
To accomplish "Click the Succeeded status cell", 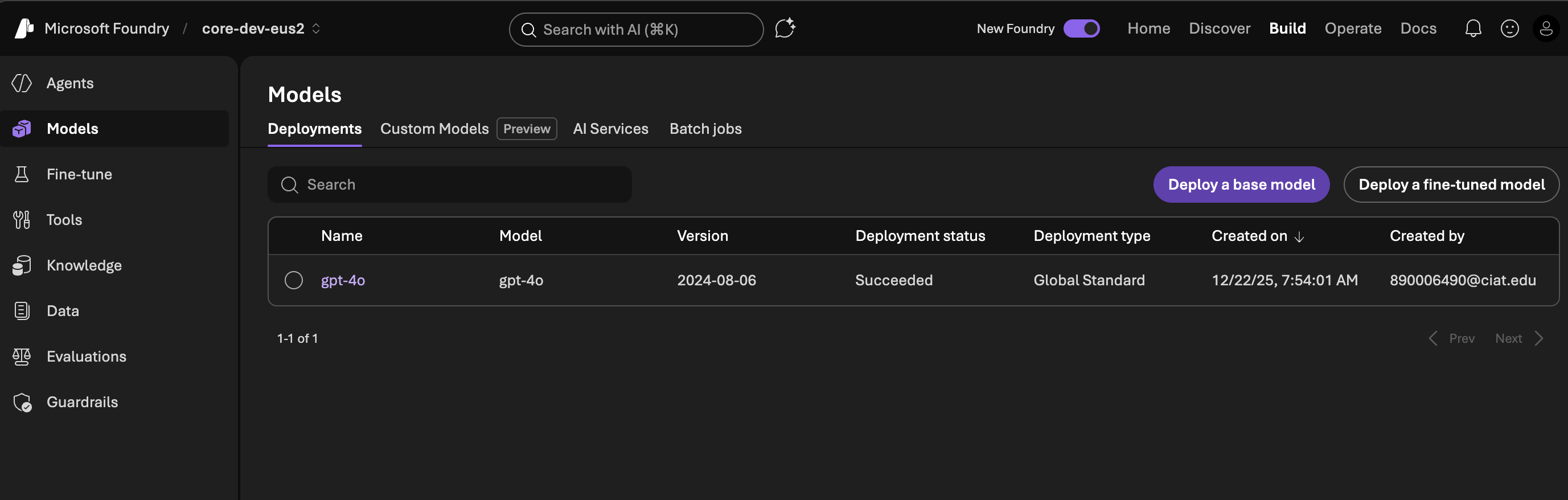I will coord(893,280).
